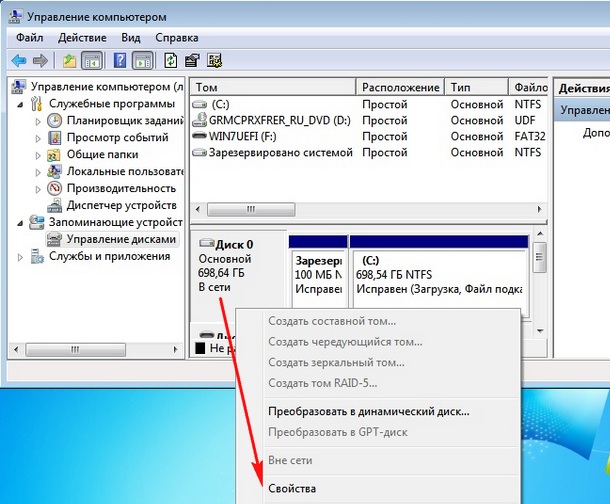Open the Файл menu
This screenshot has width=610, height=504.
30,38
